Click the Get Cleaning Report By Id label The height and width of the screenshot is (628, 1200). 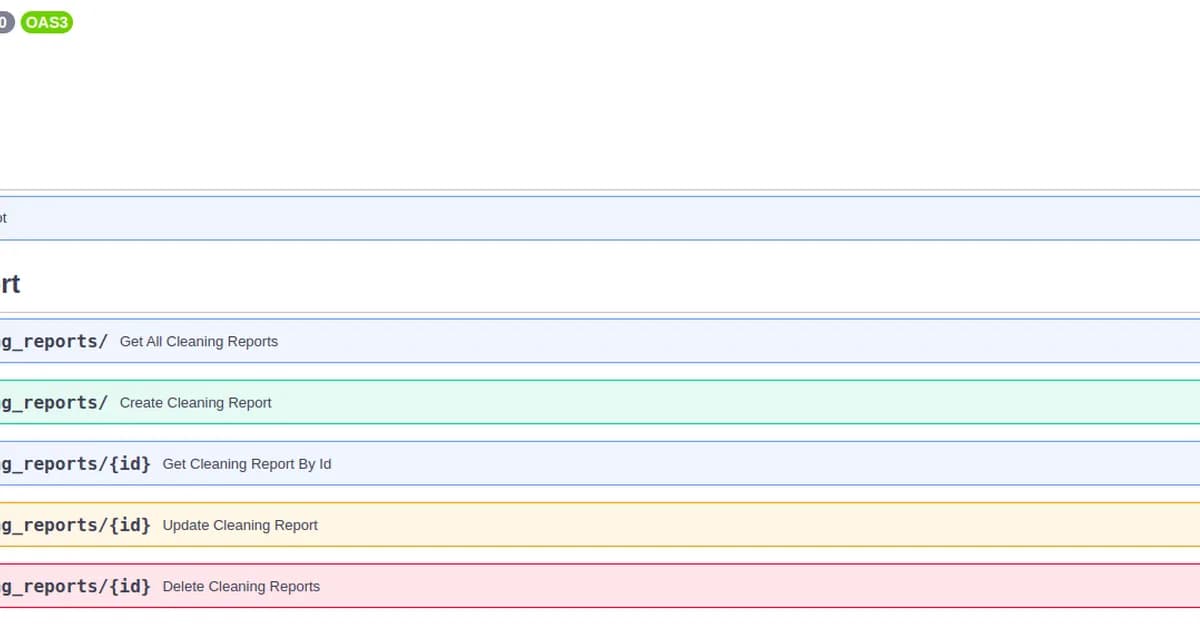[246, 463]
